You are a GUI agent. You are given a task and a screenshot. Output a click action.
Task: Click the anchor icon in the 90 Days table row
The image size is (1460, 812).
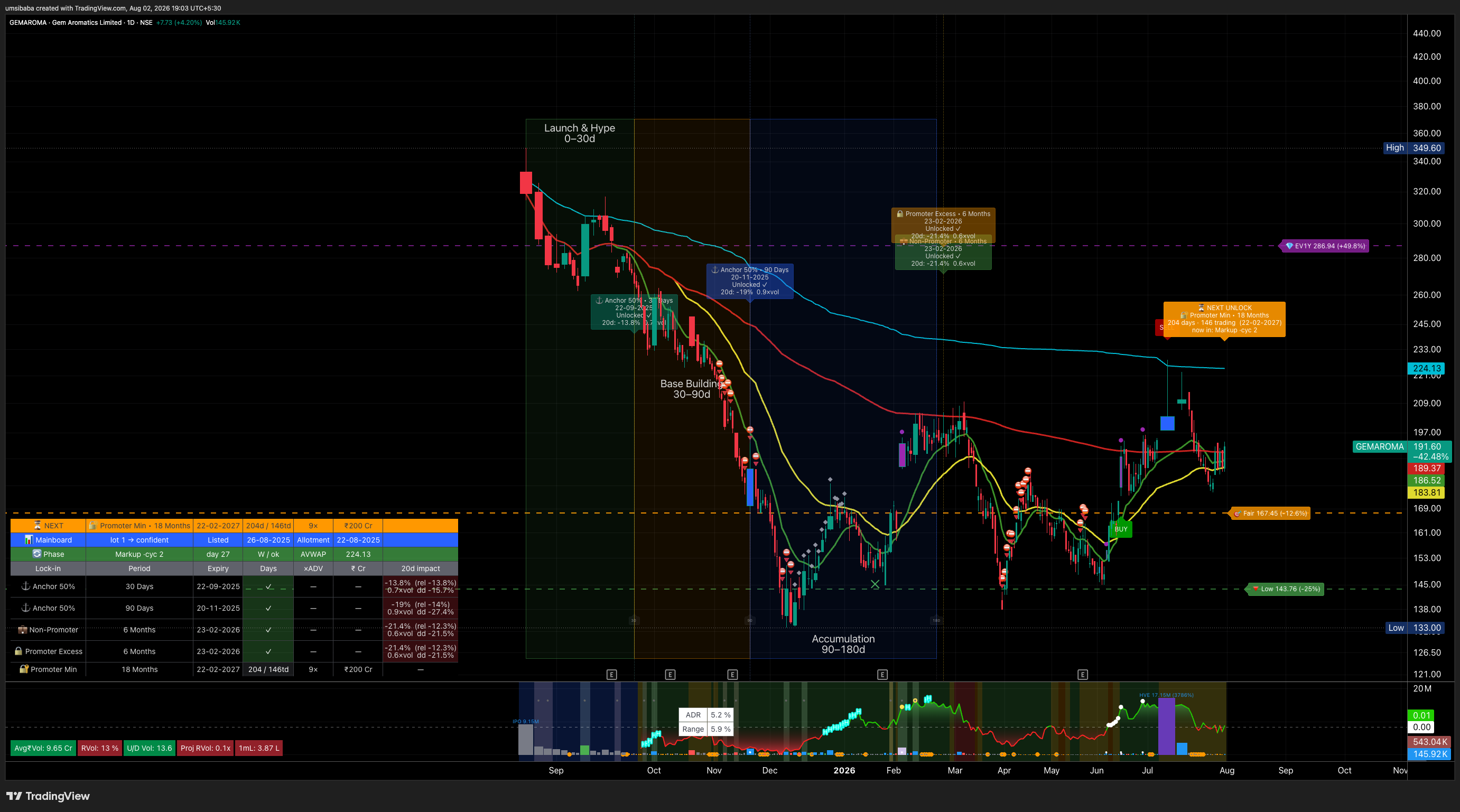[25, 608]
